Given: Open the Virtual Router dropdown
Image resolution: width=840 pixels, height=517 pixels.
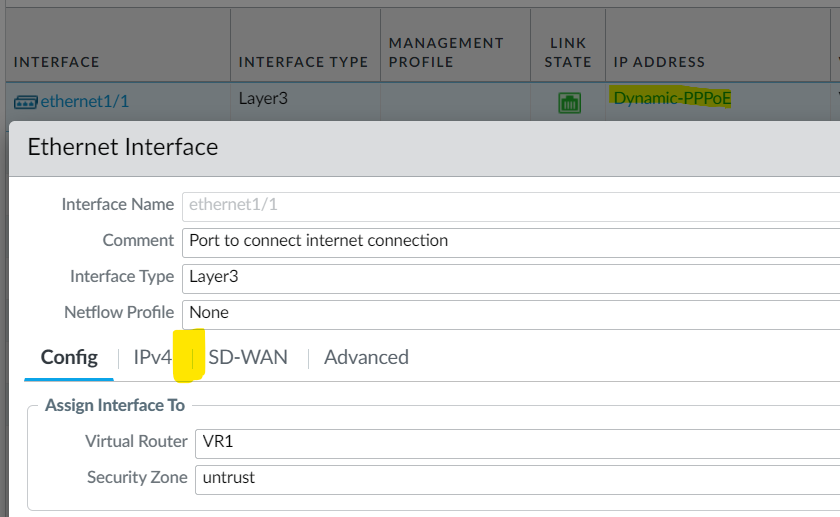Looking at the screenshot, I should 515,441.
